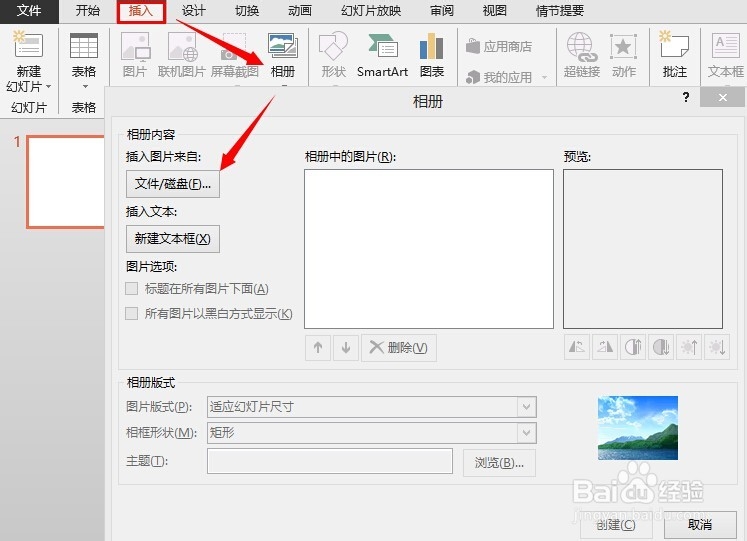
Task: Click the 创建(C) button
Action: pyautogui.click(x=616, y=525)
